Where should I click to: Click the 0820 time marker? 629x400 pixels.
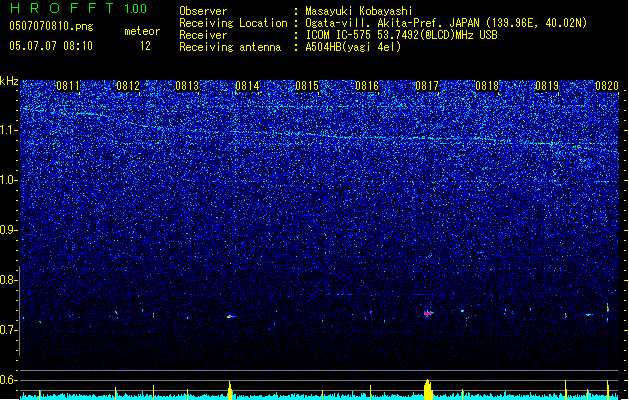pos(607,86)
